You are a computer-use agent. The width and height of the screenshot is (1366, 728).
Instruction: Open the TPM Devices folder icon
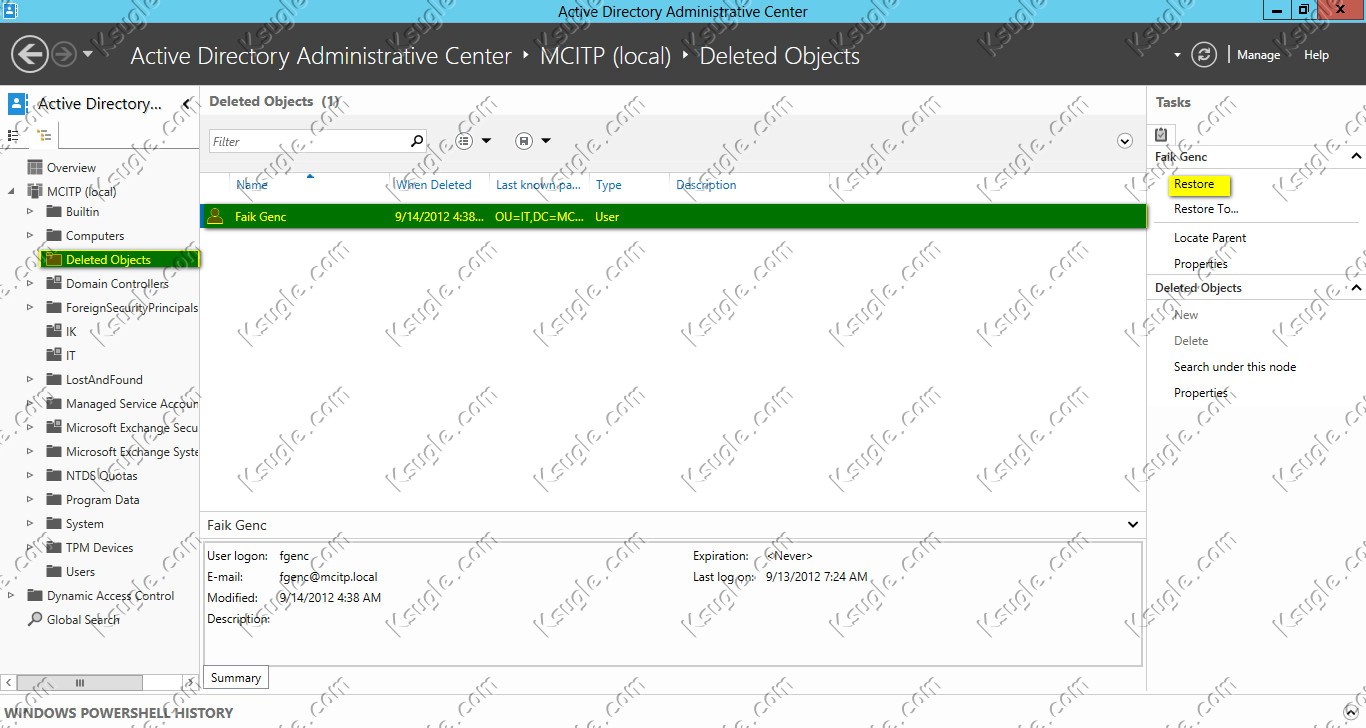pos(54,547)
